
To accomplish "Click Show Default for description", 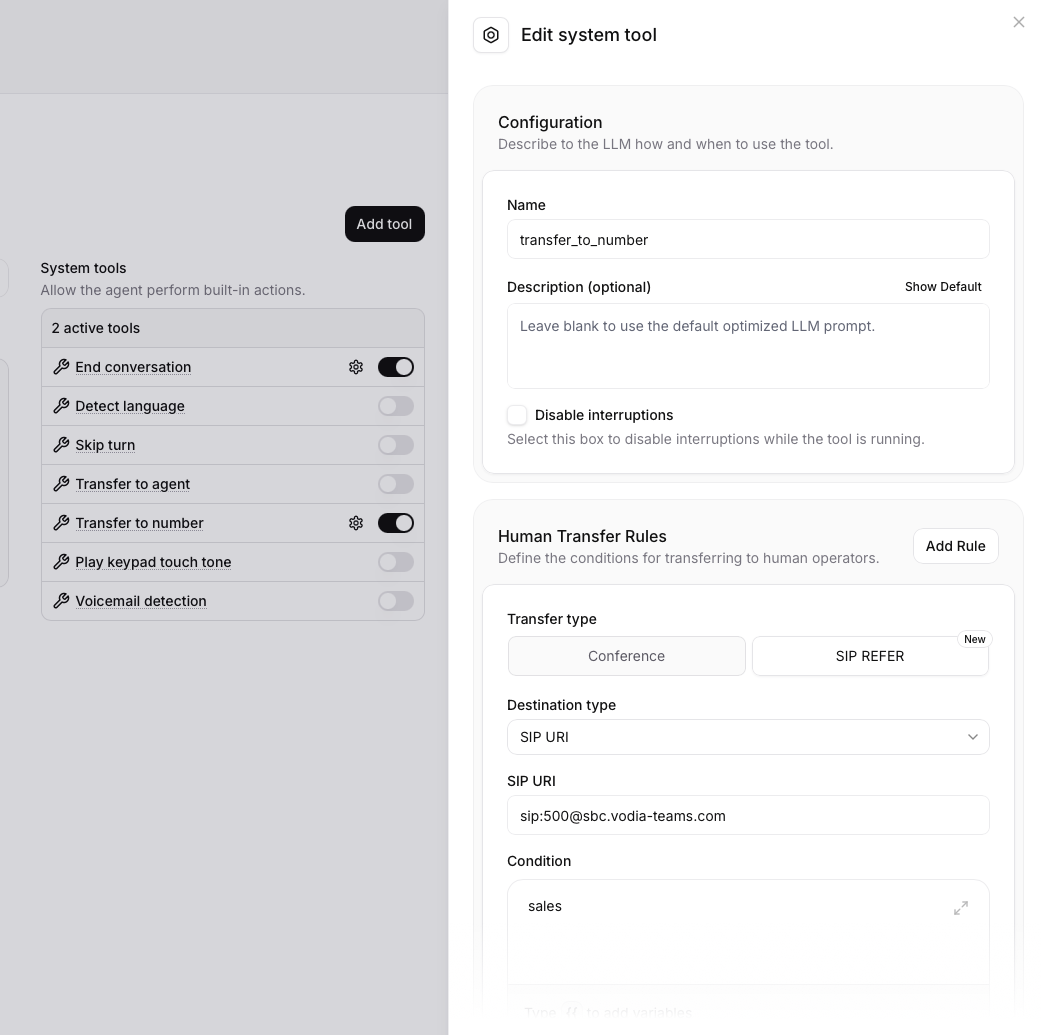I will coord(943,287).
